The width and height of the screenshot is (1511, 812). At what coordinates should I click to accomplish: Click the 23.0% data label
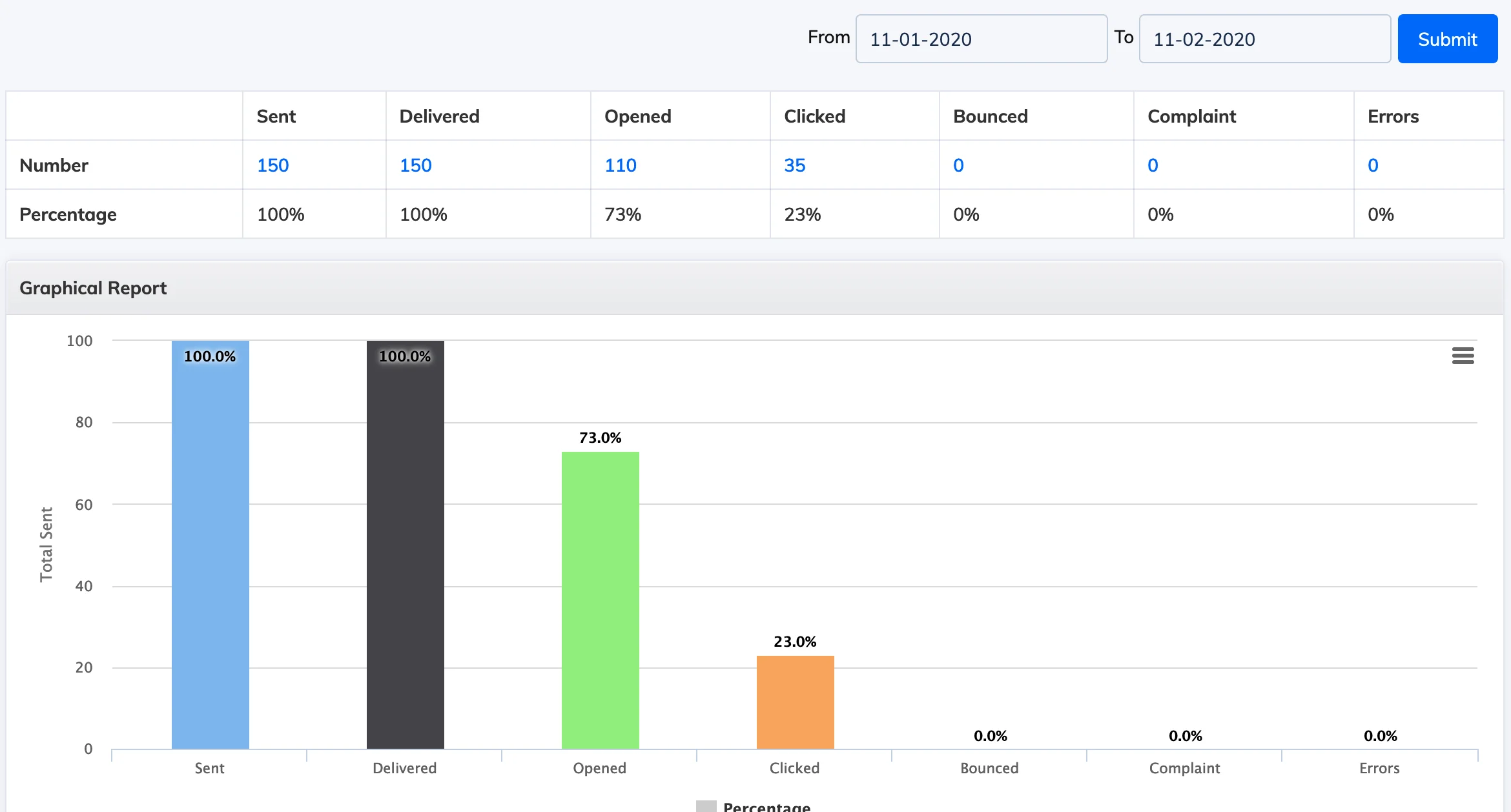coord(795,642)
